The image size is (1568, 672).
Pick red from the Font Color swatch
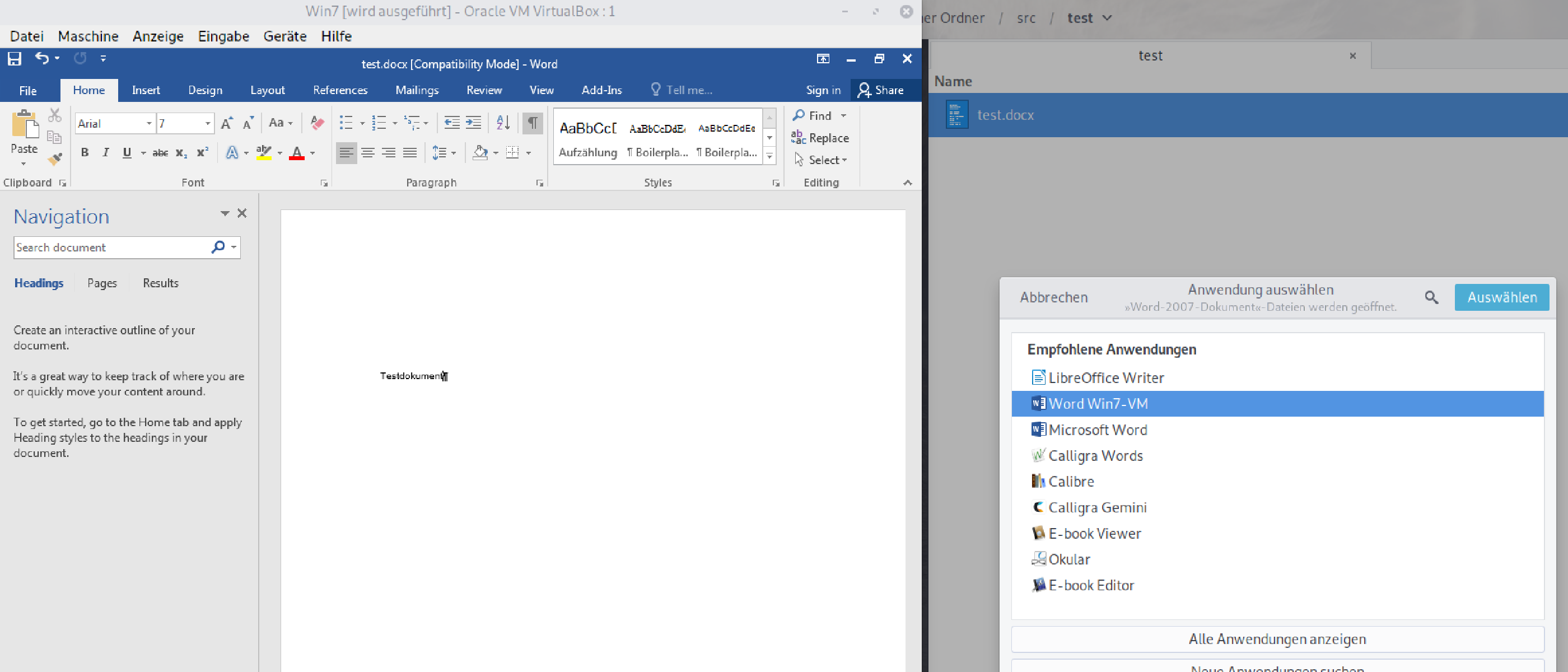point(298,152)
